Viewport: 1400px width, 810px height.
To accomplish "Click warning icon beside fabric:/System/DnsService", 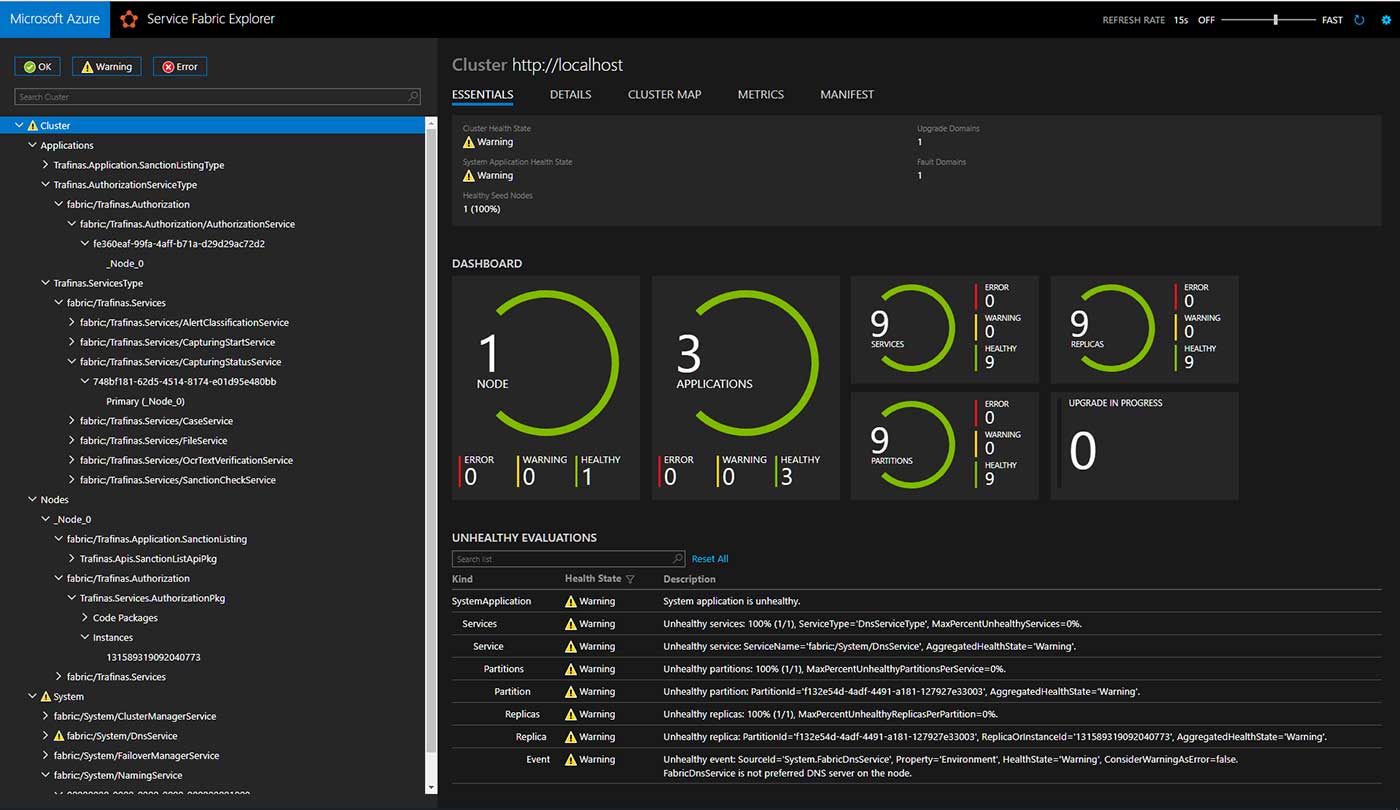I will pyautogui.click(x=58, y=736).
